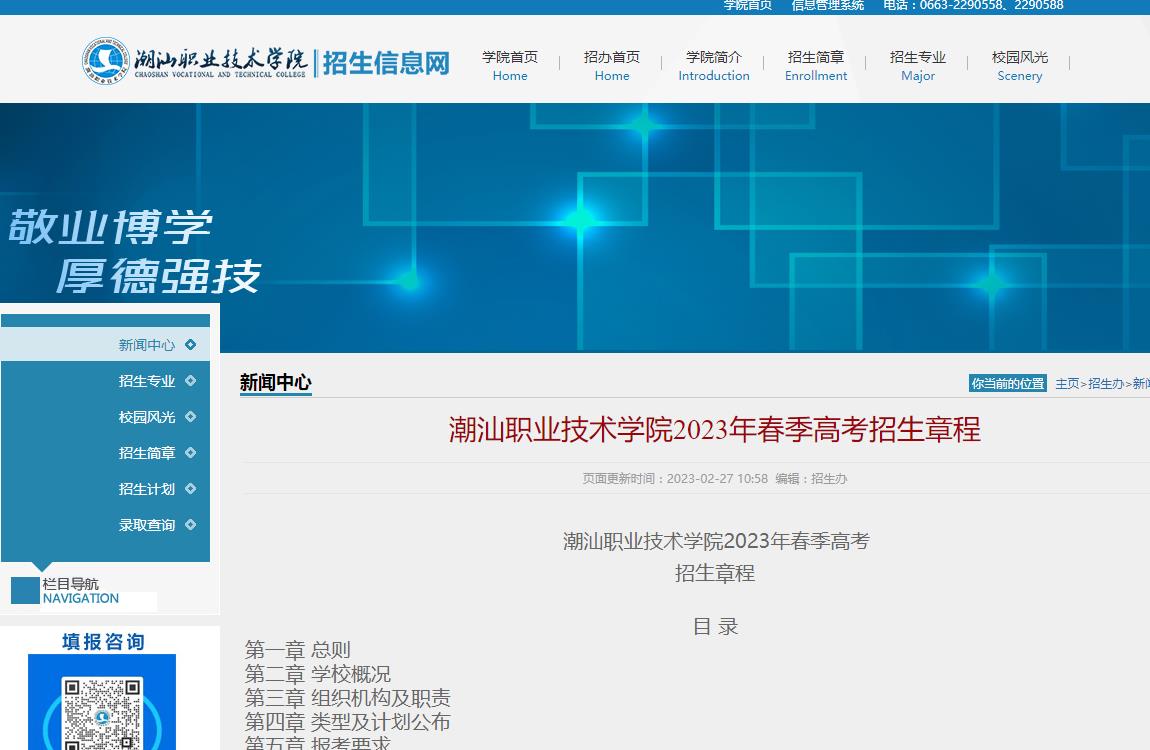Click 招生办 in the breadcrumb

(1106, 383)
